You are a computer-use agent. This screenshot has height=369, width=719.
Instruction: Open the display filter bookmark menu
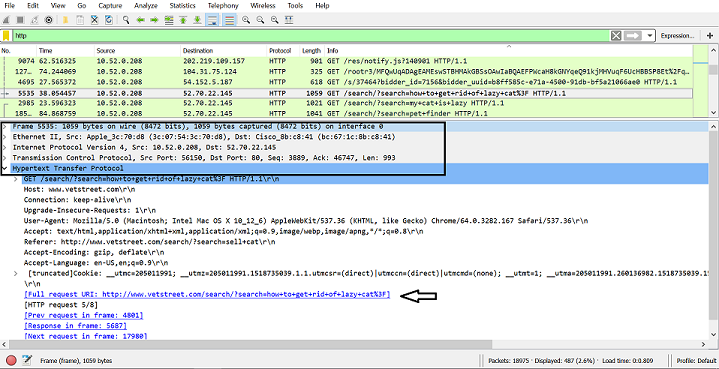pos(6,35)
